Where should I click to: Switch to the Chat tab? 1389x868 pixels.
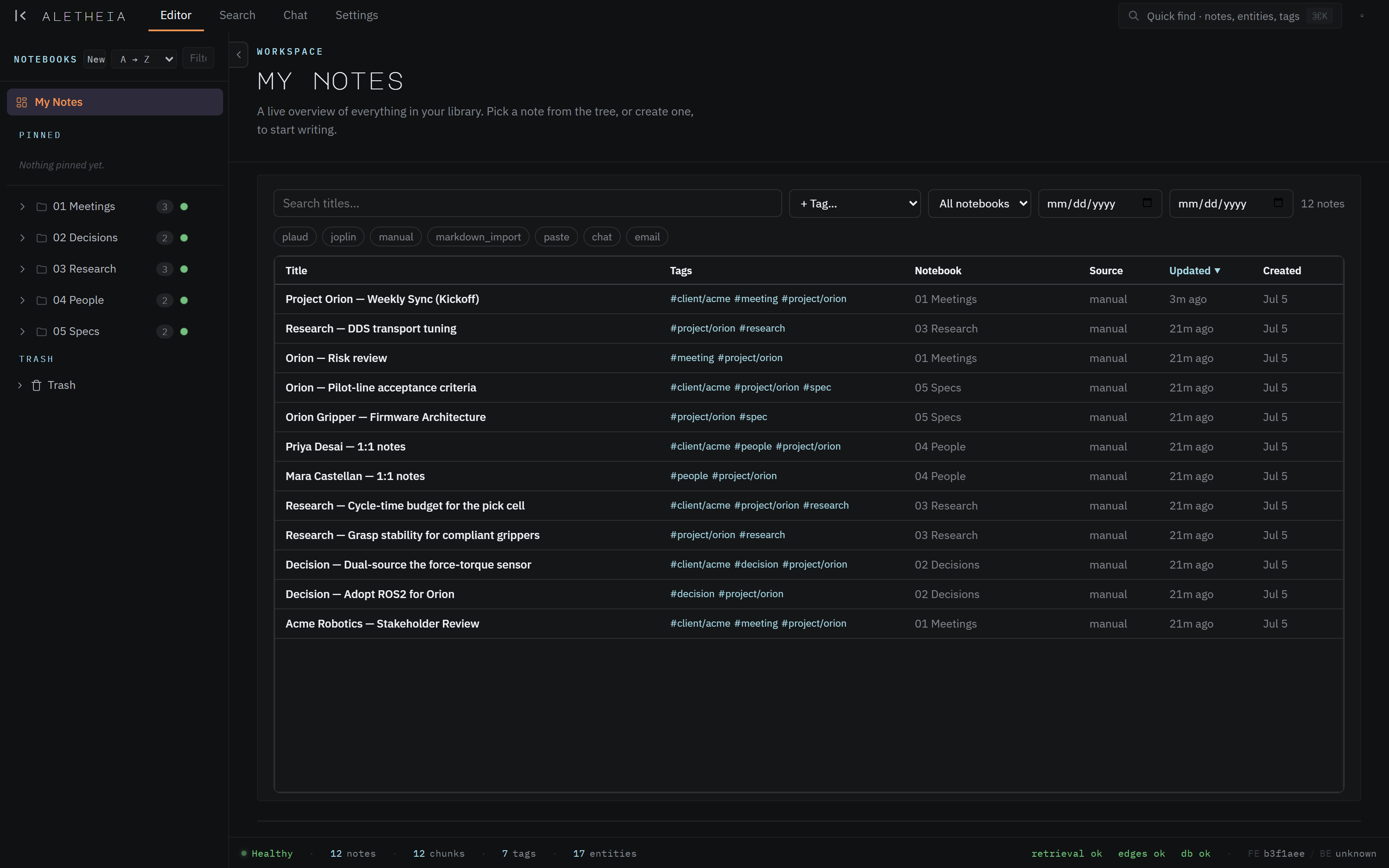[295, 16]
